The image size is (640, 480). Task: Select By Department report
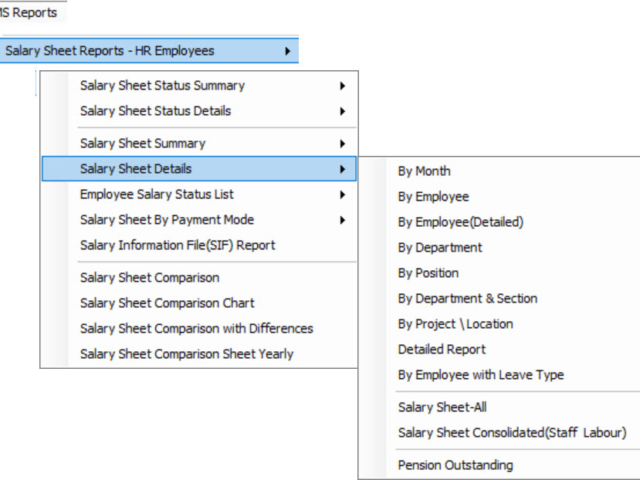coord(440,247)
